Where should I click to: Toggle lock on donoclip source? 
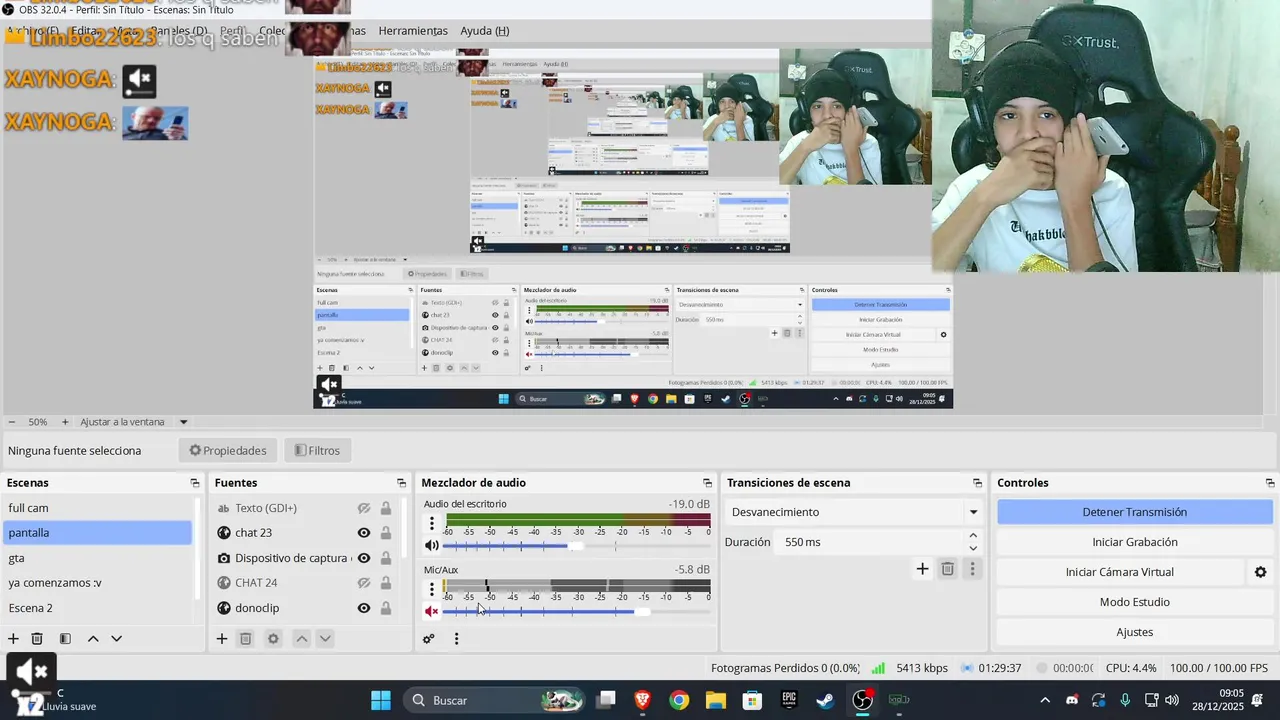point(386,608)
